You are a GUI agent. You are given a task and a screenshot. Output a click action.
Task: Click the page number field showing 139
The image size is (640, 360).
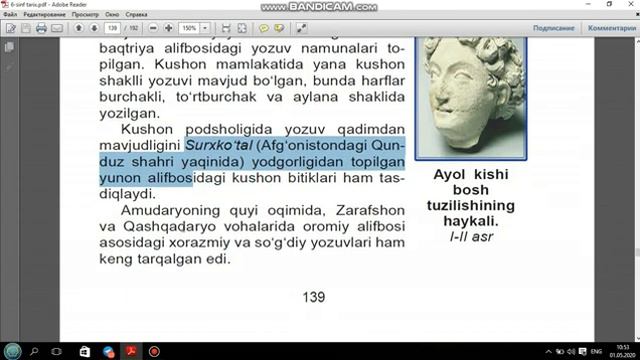(x=112, y=28)
